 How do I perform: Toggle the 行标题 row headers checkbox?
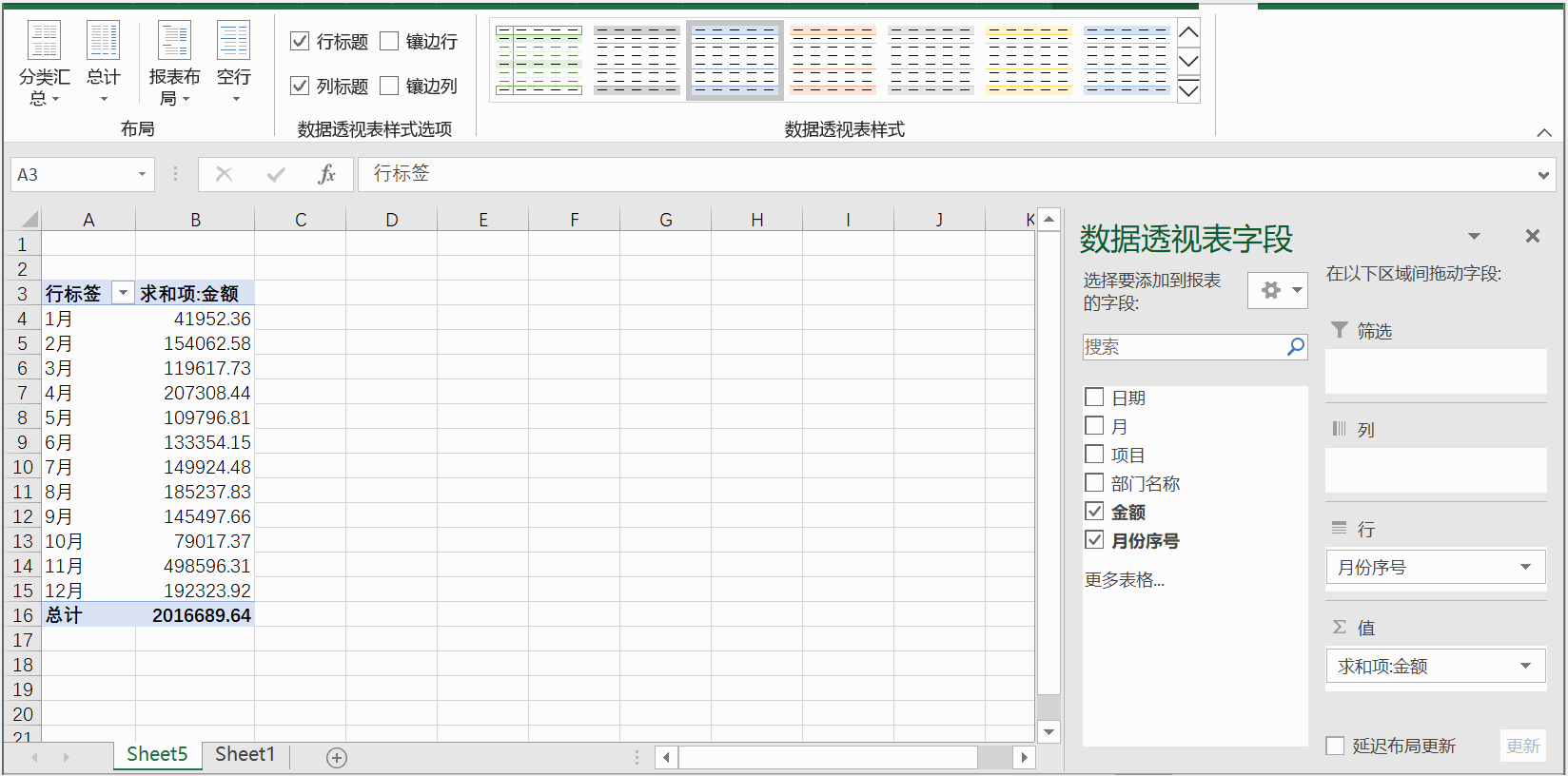[300, 41]
